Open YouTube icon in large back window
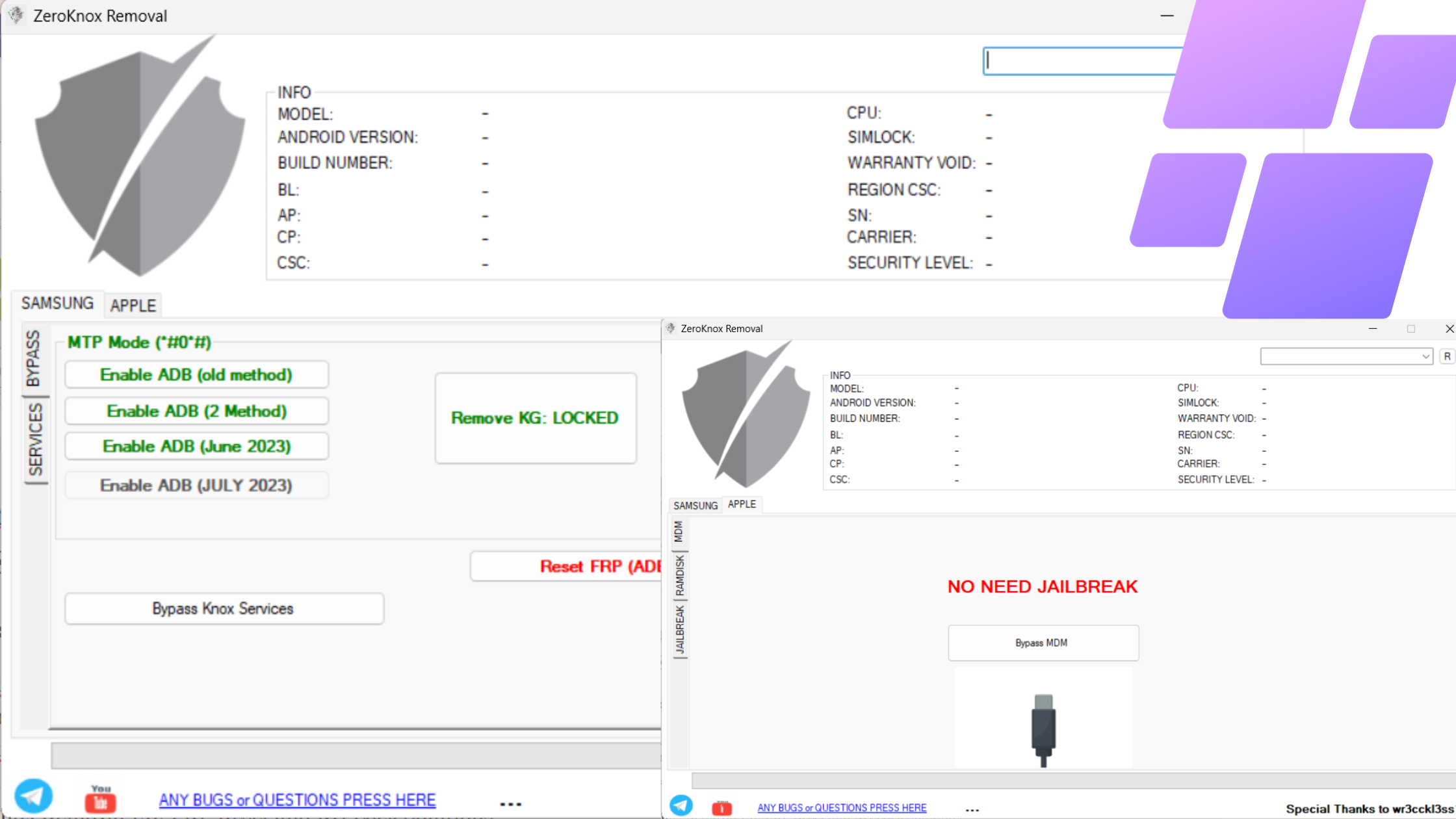 101,799
